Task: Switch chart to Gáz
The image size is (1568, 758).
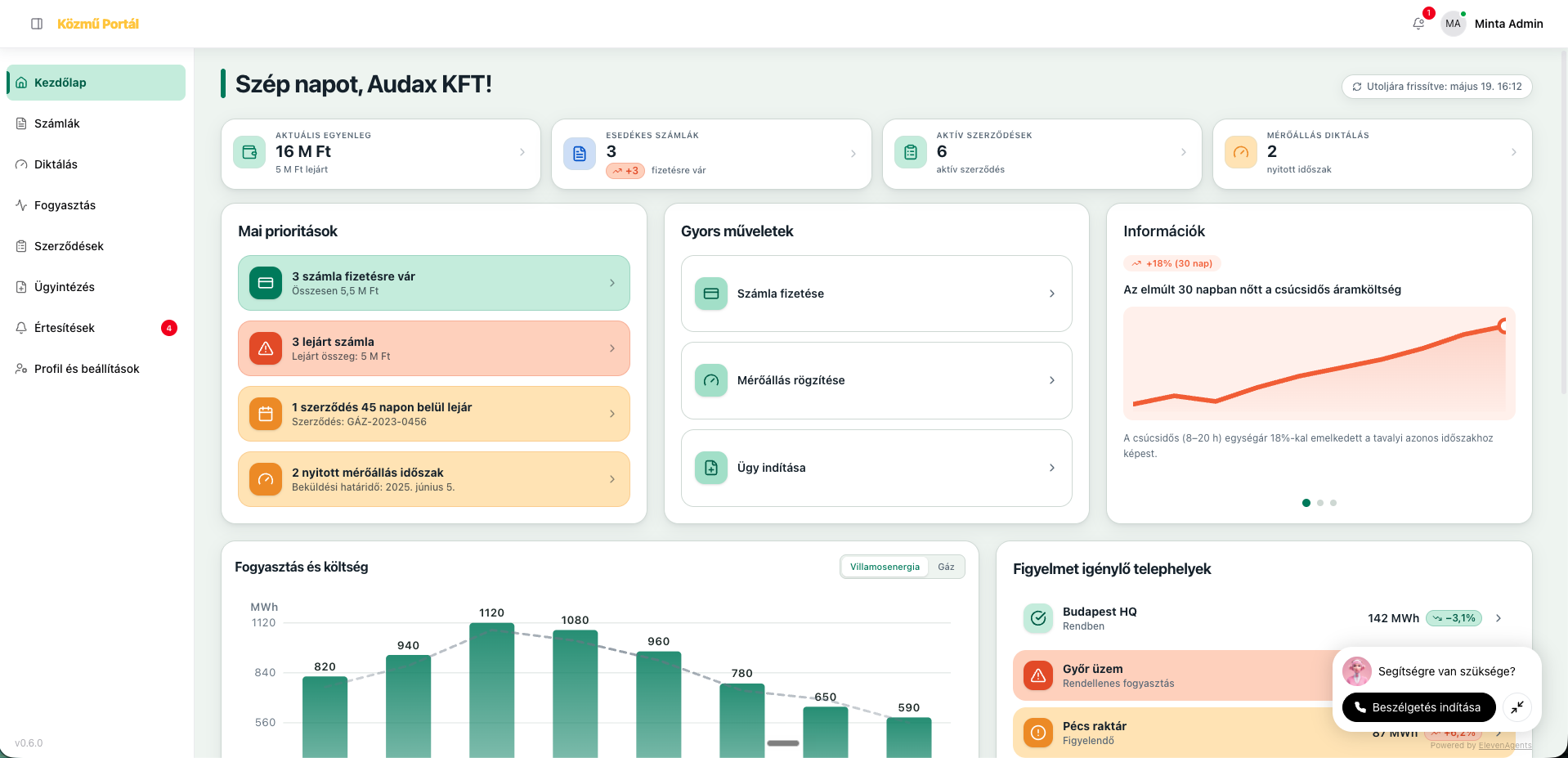Action: click(946, 567)
